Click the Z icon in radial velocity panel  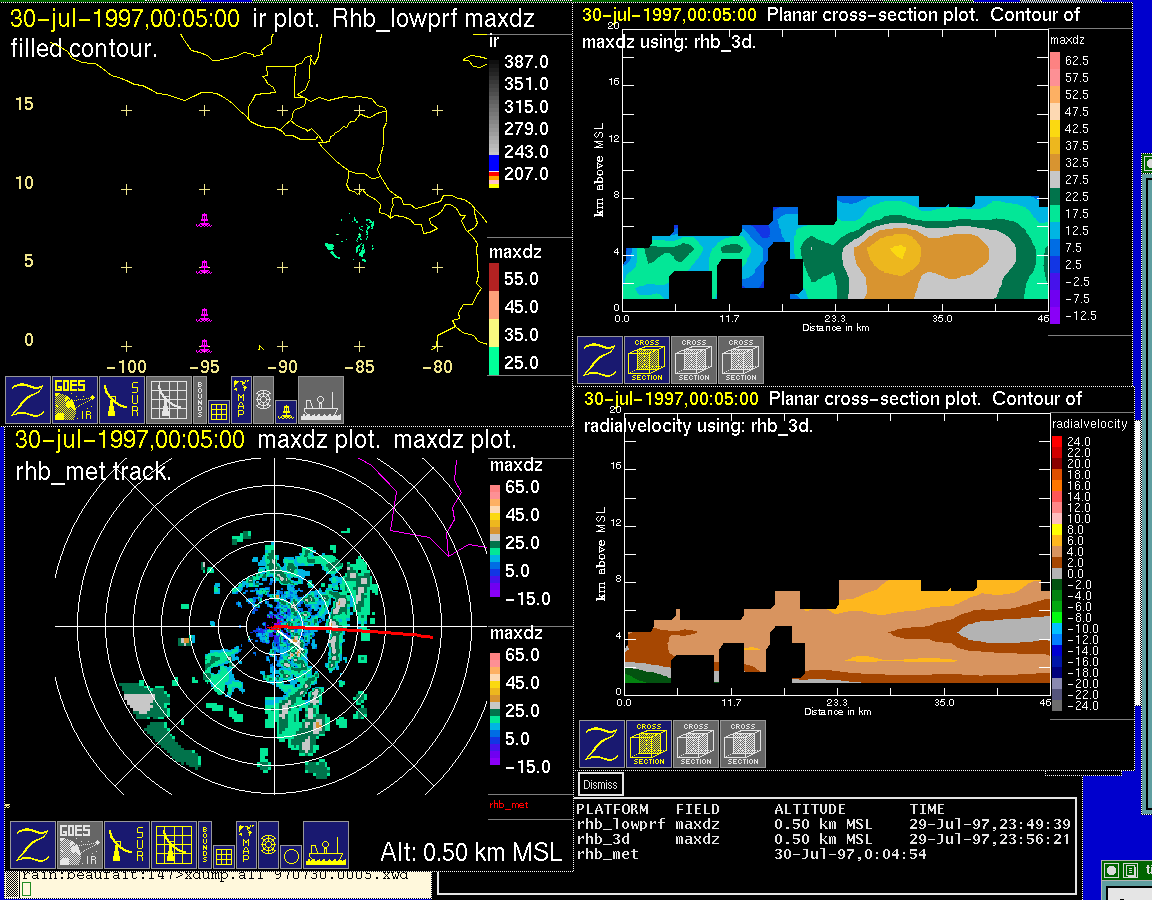[x=602, y=744]
